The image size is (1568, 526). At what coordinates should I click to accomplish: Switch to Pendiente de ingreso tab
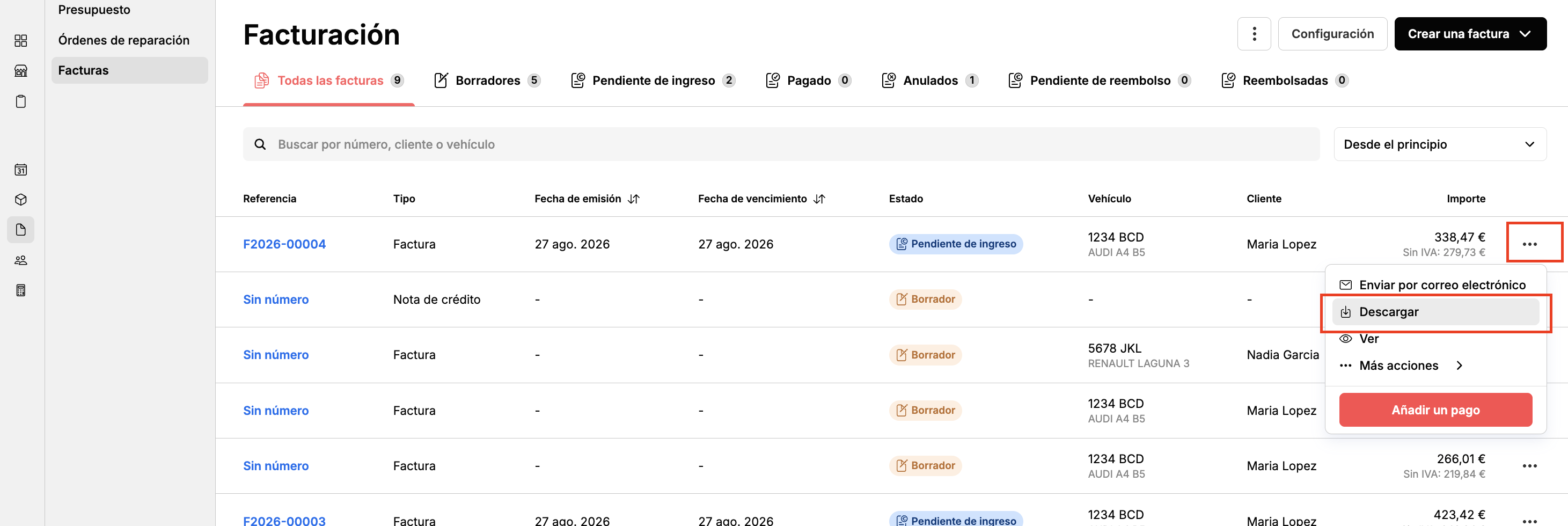[653, 81]
